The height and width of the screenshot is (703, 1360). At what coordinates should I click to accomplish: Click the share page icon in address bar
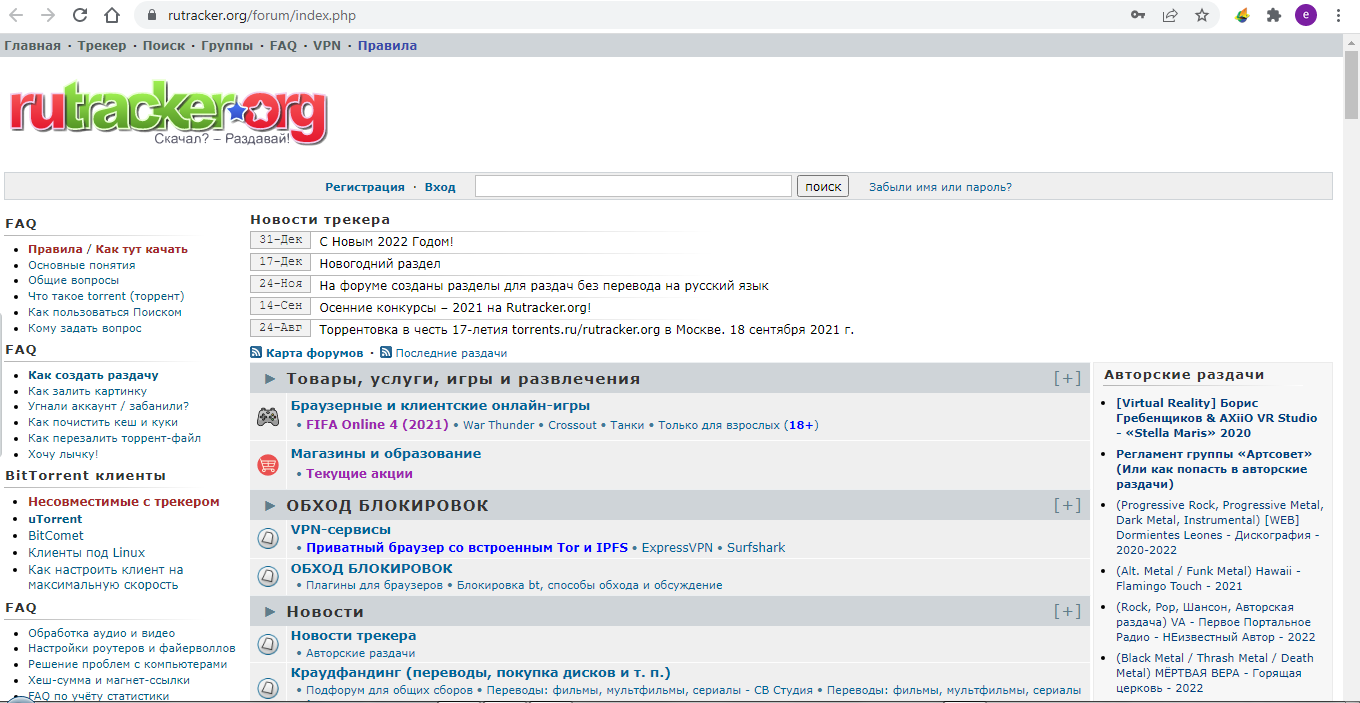pos(1170,15)
